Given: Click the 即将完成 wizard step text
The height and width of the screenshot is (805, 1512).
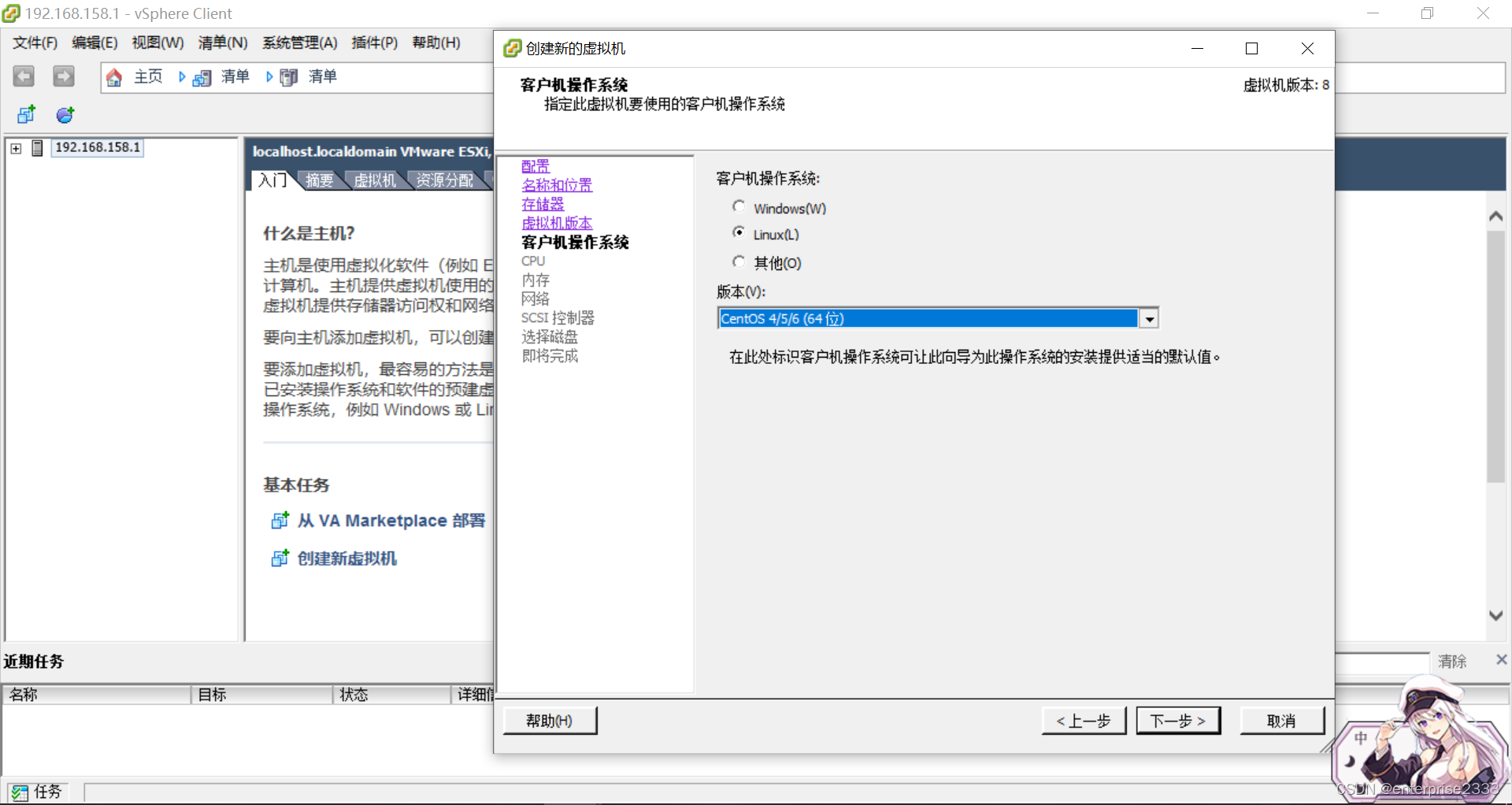Looking at the screenshot, I should coord(550,355).
